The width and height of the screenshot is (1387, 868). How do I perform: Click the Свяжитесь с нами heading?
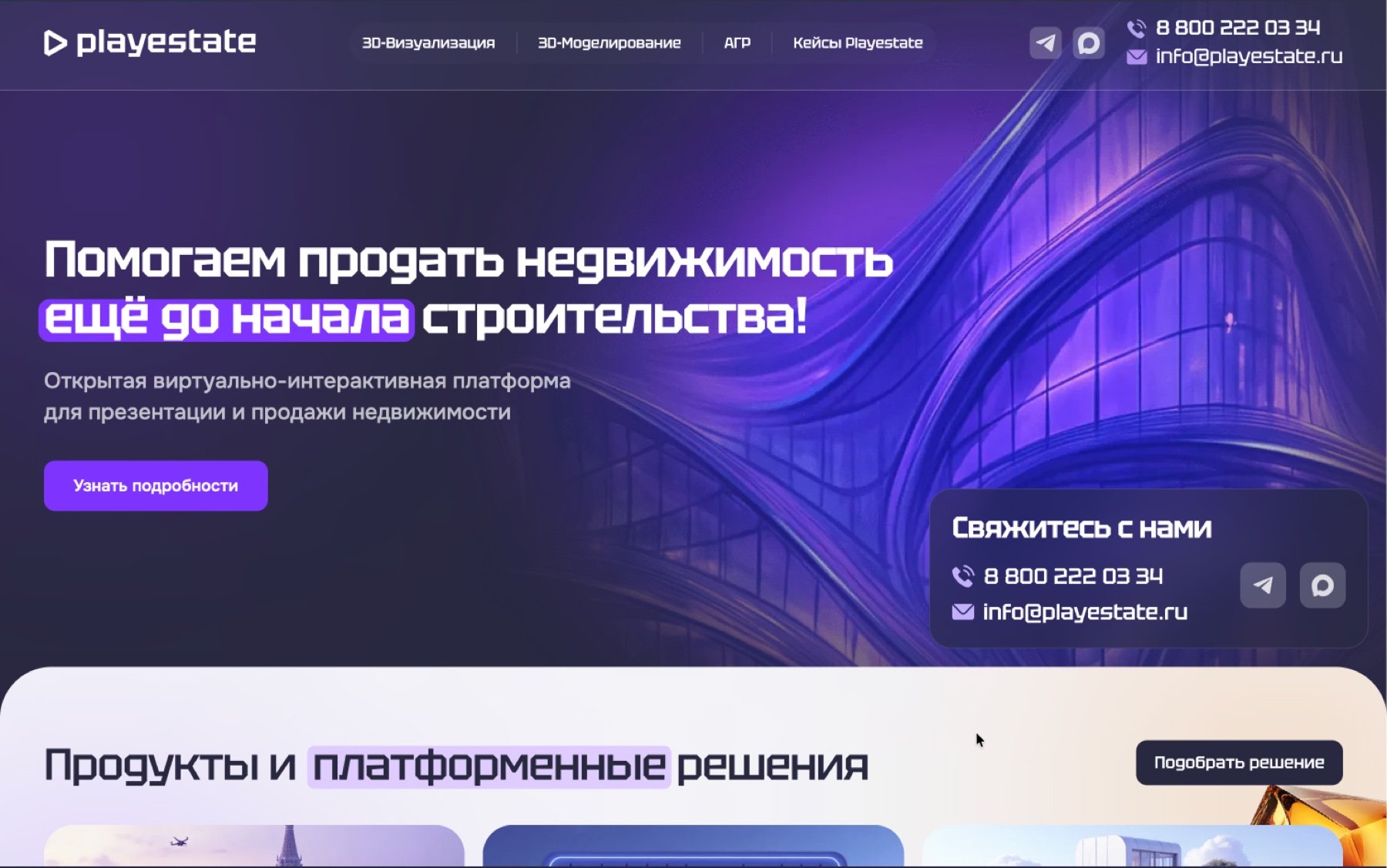point(1082,528)
